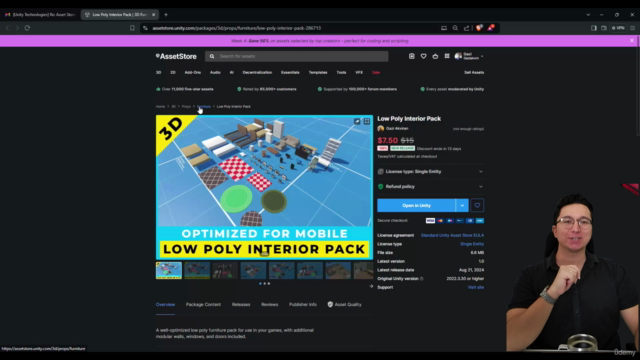Viewport: 640px width, 360px height.
Task: Click the user profile avatar
Action: point(458,56)
